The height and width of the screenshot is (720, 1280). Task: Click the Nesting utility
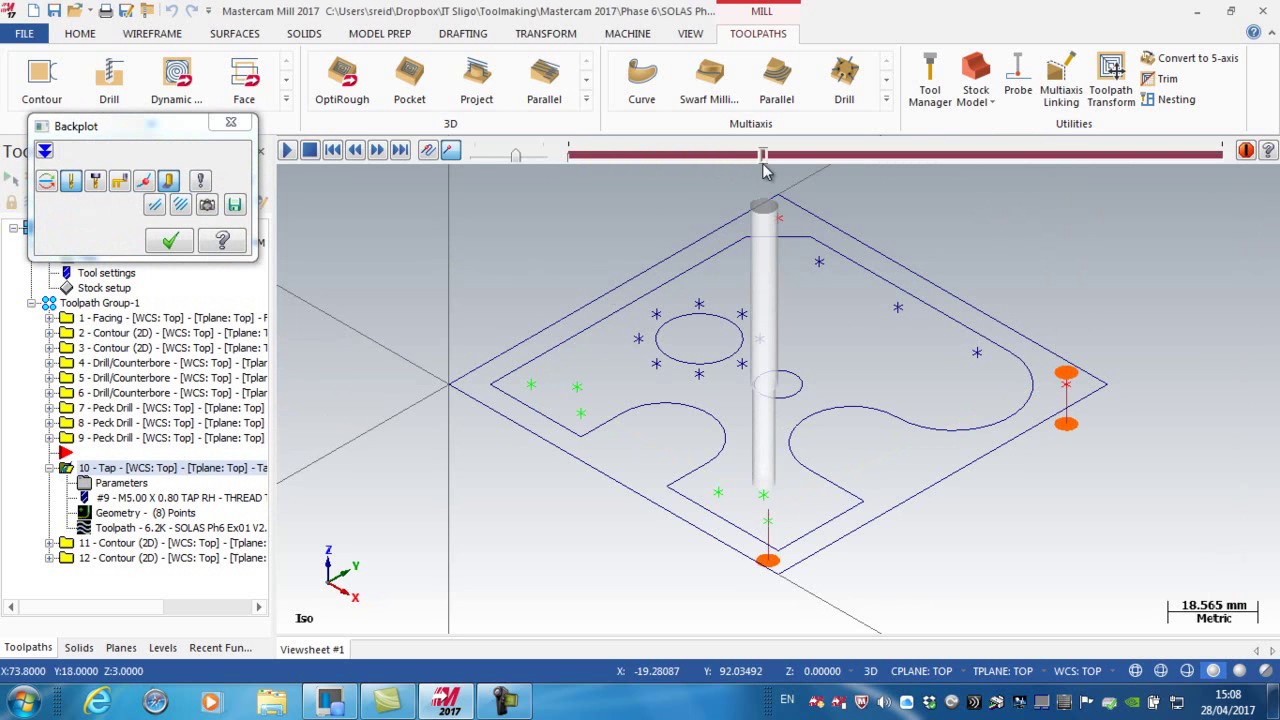tap(1168, 100)
